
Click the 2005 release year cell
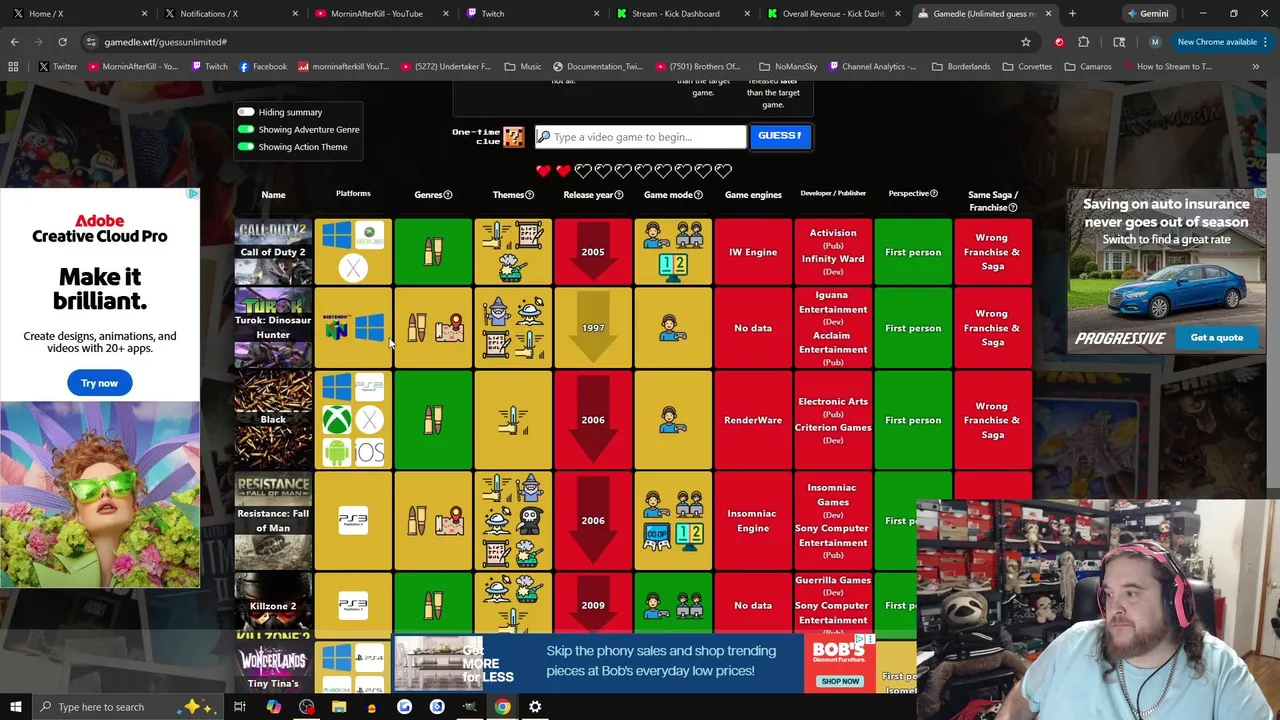click(x=593, y=252)
